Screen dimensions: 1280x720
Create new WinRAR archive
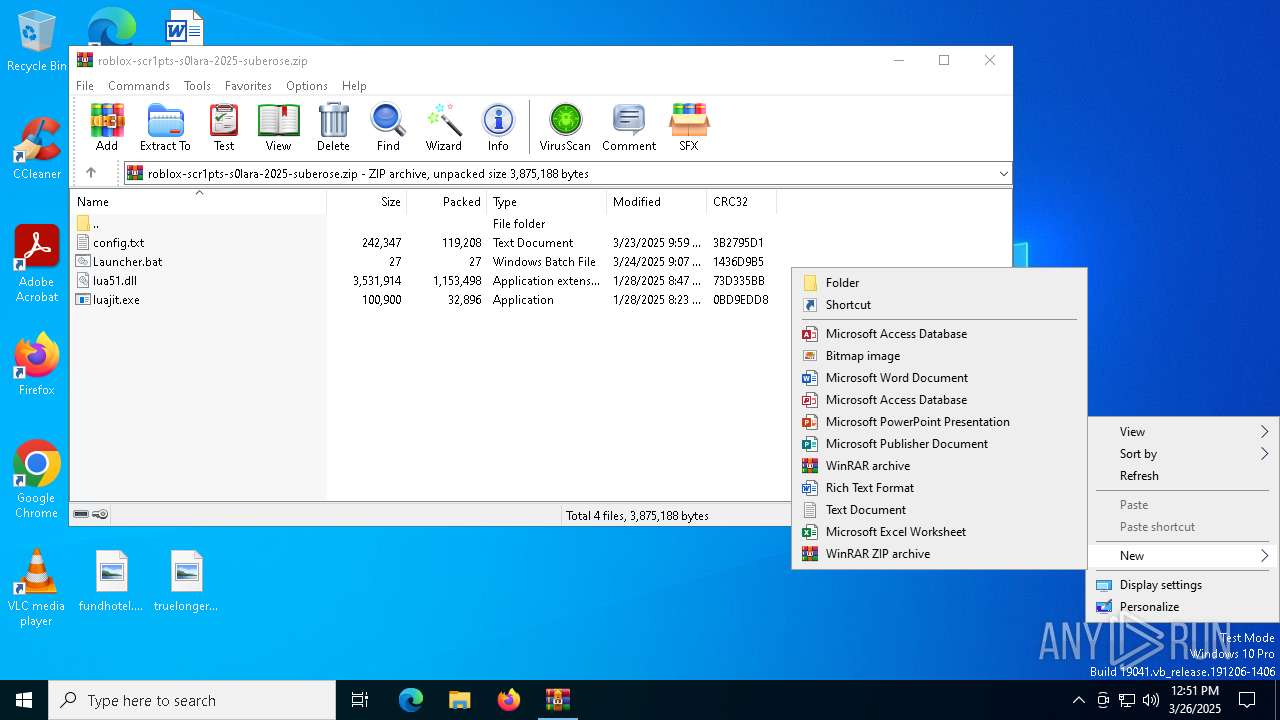click(x=939, y=466)
